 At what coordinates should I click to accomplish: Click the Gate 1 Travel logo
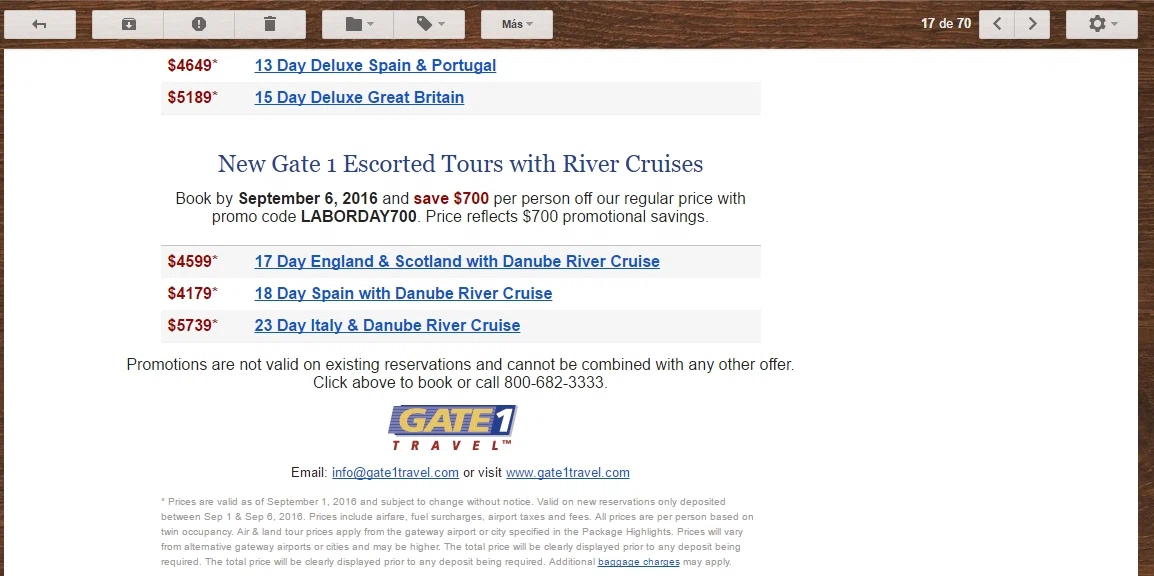(453, 427)
